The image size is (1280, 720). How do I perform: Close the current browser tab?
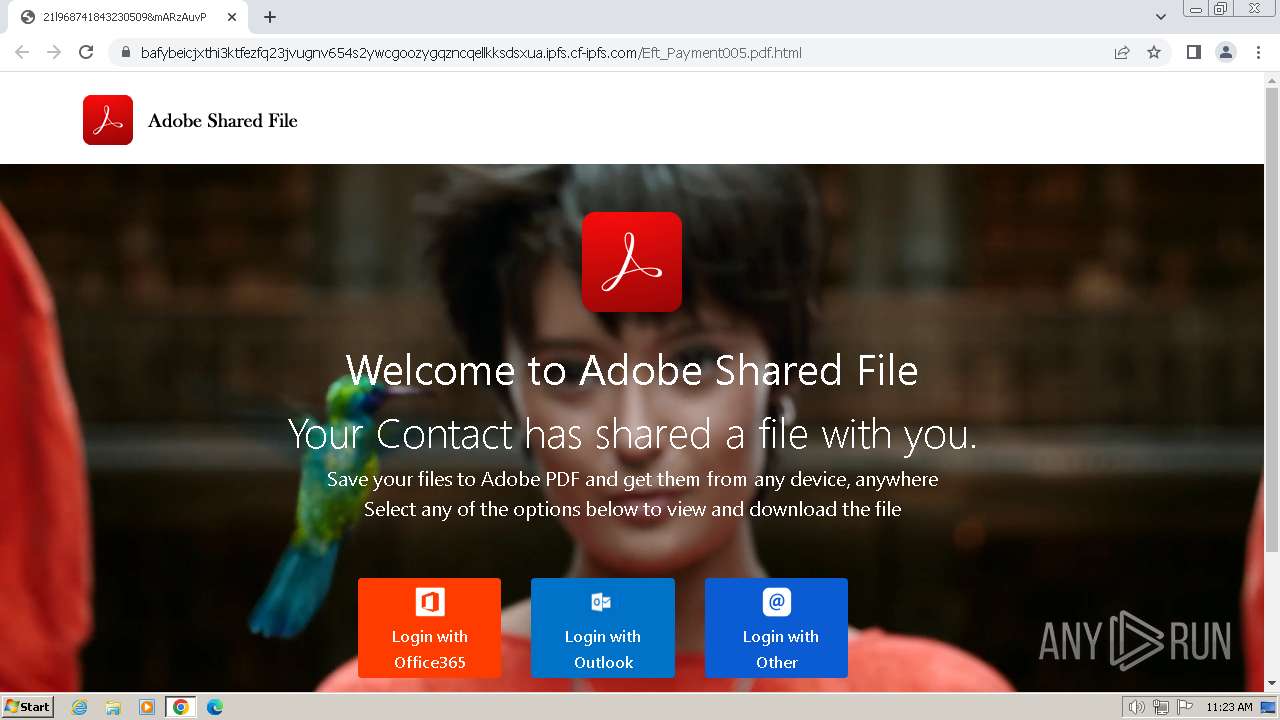pyautogui.click(x=230, y=17)
